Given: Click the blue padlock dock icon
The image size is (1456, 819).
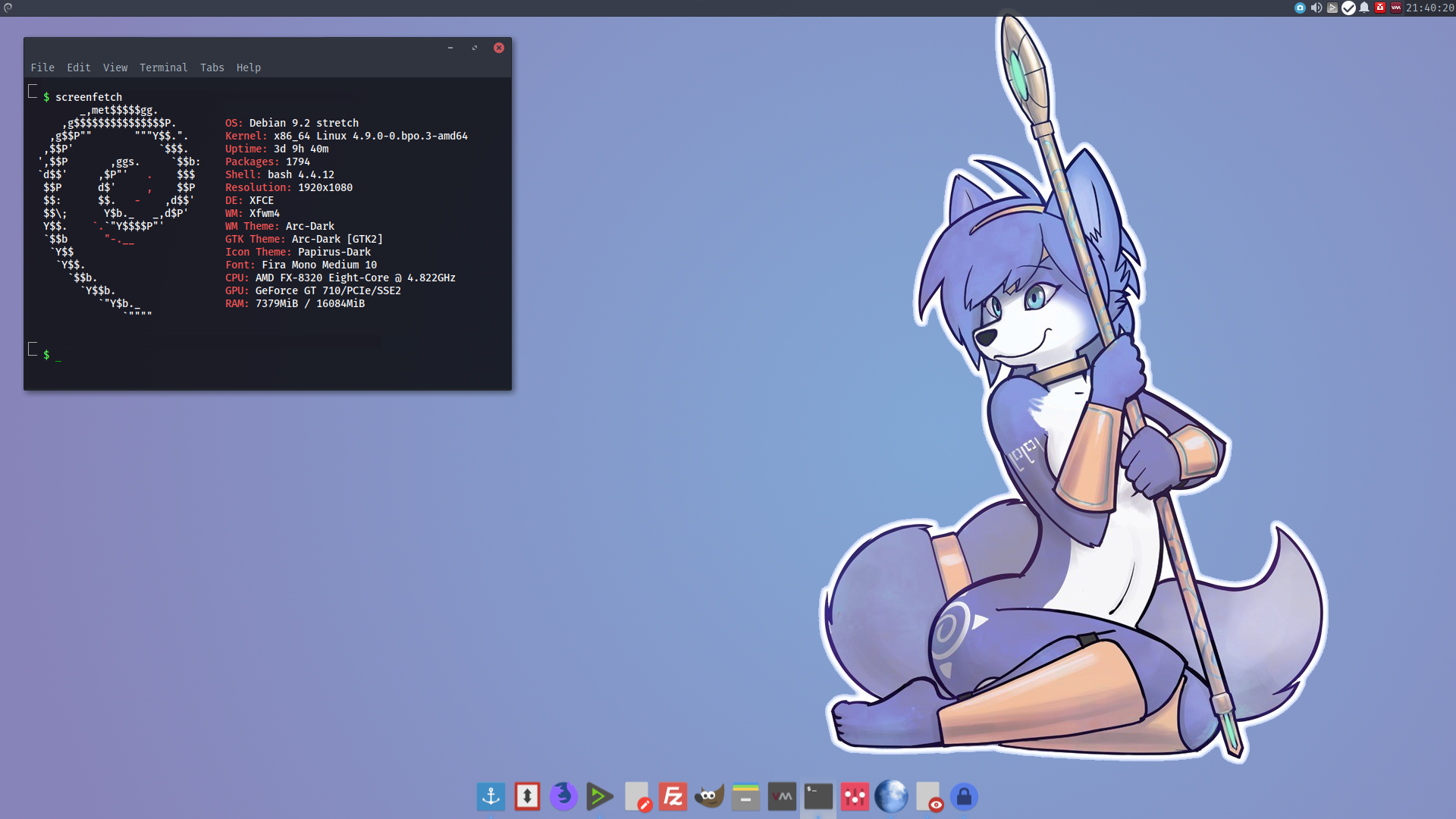Looking at the screenshot, I should click(964, 796).
